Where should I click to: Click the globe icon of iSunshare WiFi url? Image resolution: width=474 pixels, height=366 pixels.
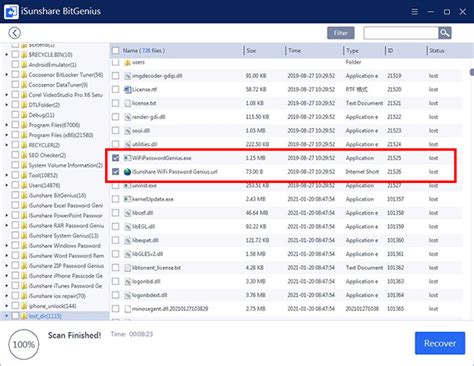pyautogui.click(x=127, y=172)
